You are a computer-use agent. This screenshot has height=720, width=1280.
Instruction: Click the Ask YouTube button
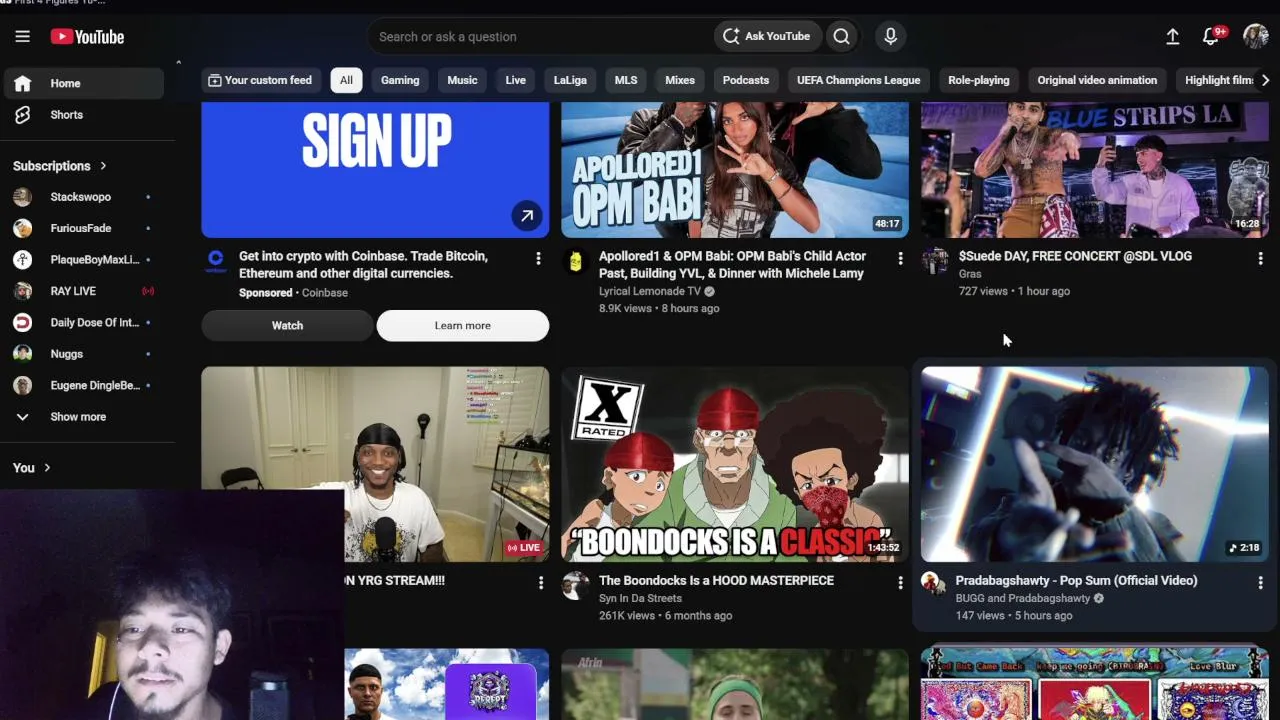(x=767, y=37)
